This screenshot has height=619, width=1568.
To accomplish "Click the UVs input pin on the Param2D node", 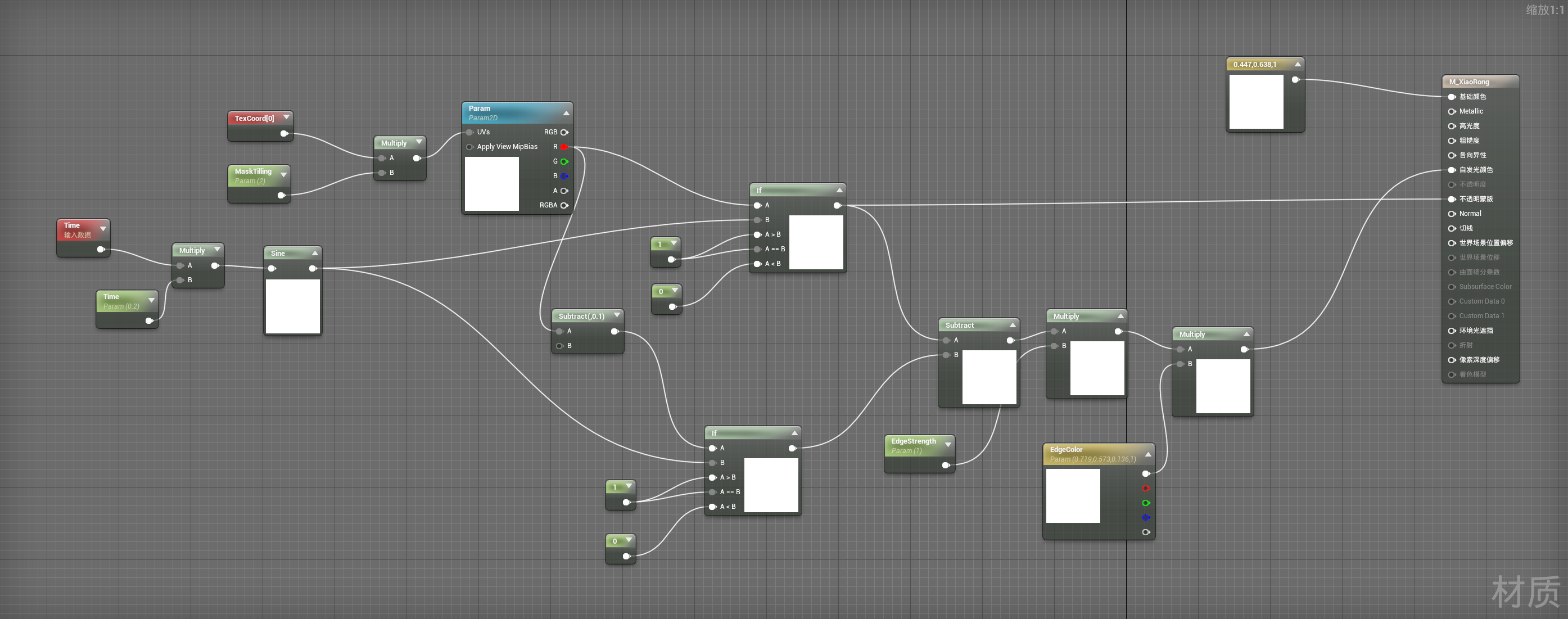I will pyautogui.click(x=469, y=132).
